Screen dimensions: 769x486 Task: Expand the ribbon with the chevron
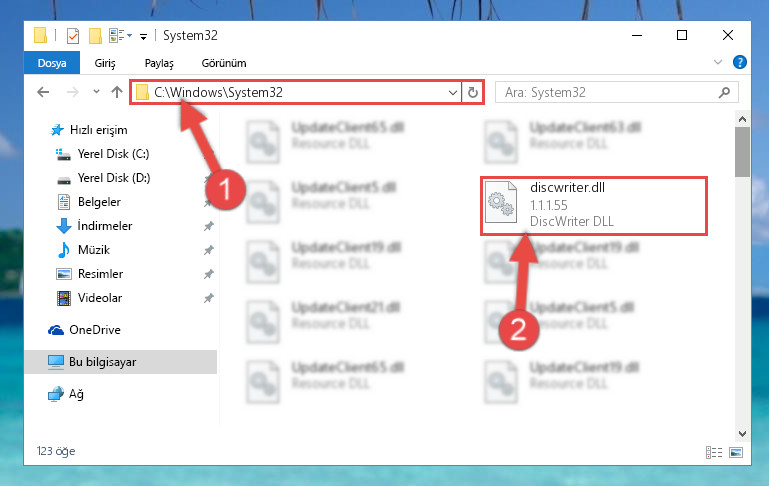[718, 62]
